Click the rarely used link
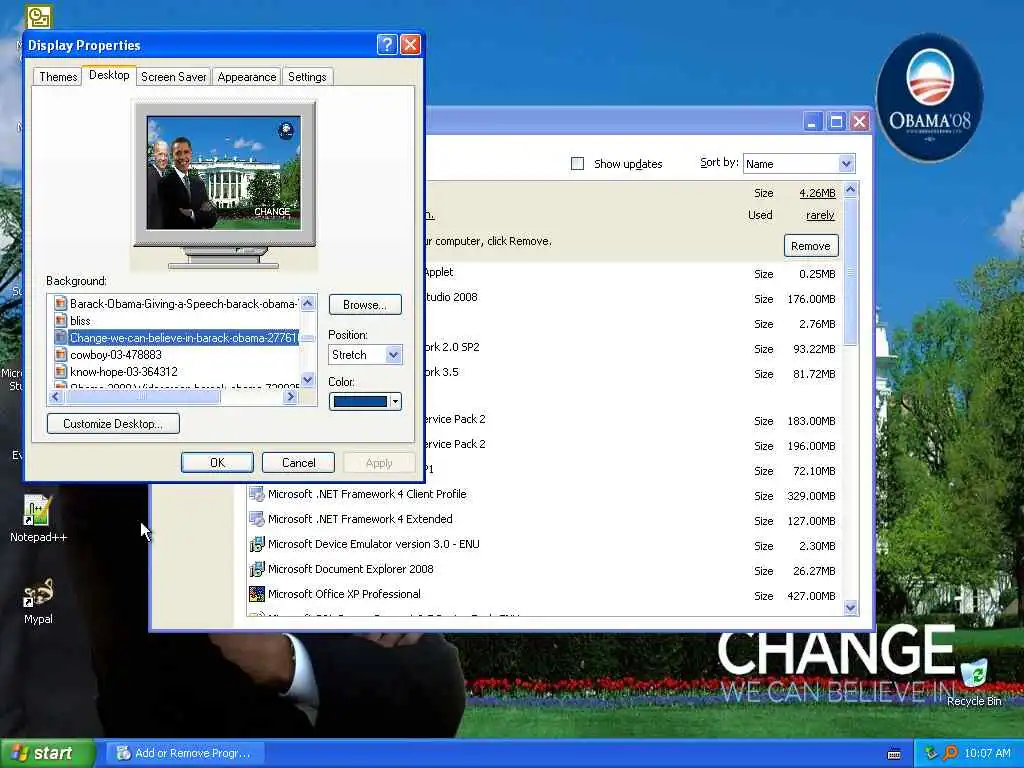 click(820, 215)
